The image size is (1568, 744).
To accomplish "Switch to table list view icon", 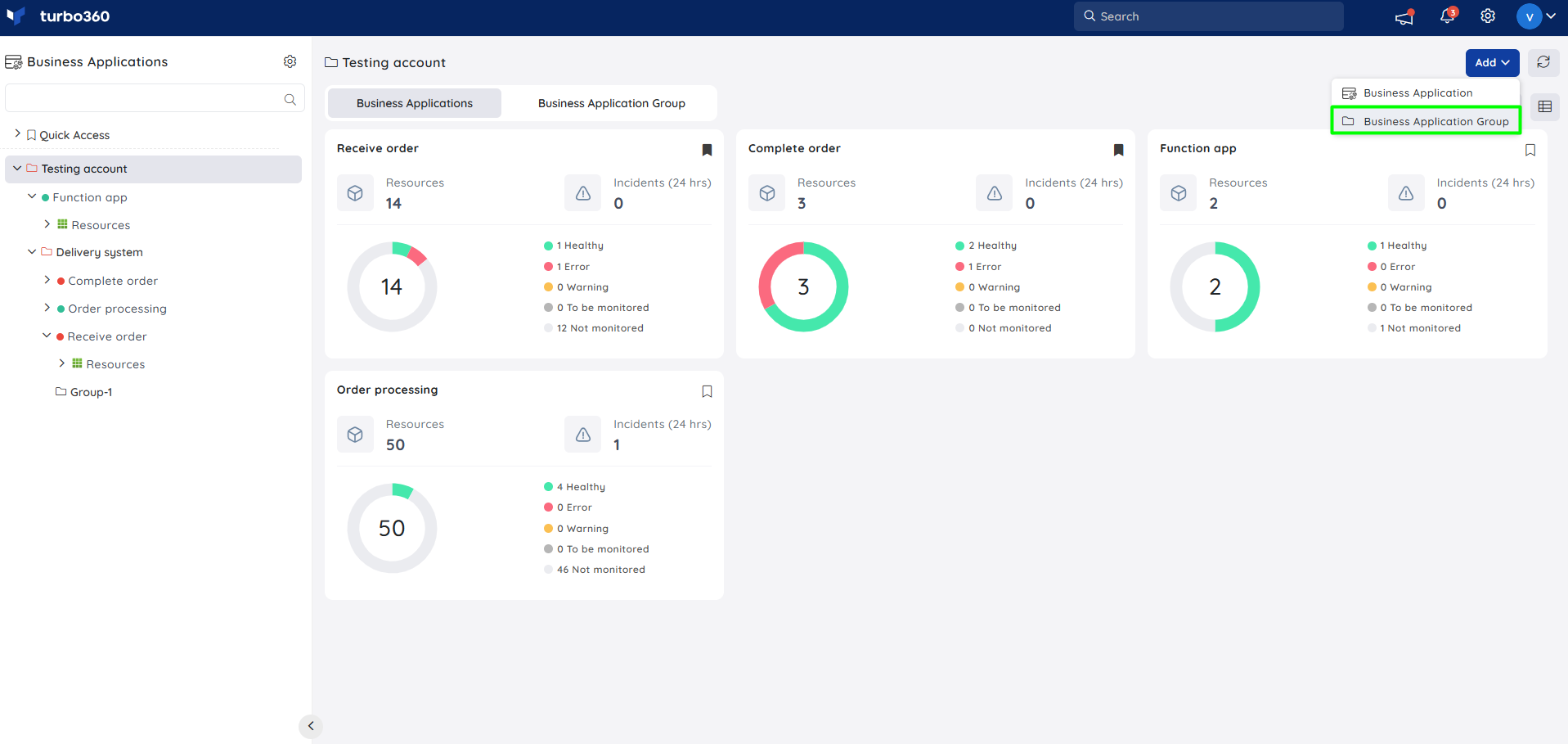I will click(x=1544, y=106).
